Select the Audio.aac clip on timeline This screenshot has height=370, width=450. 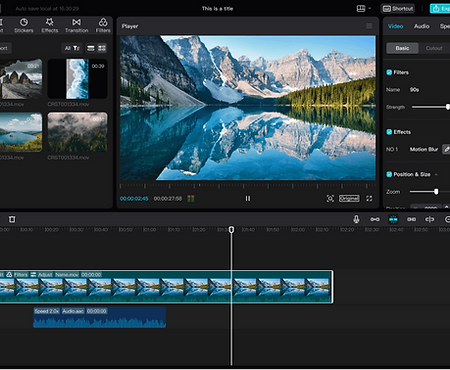[100, 317]
